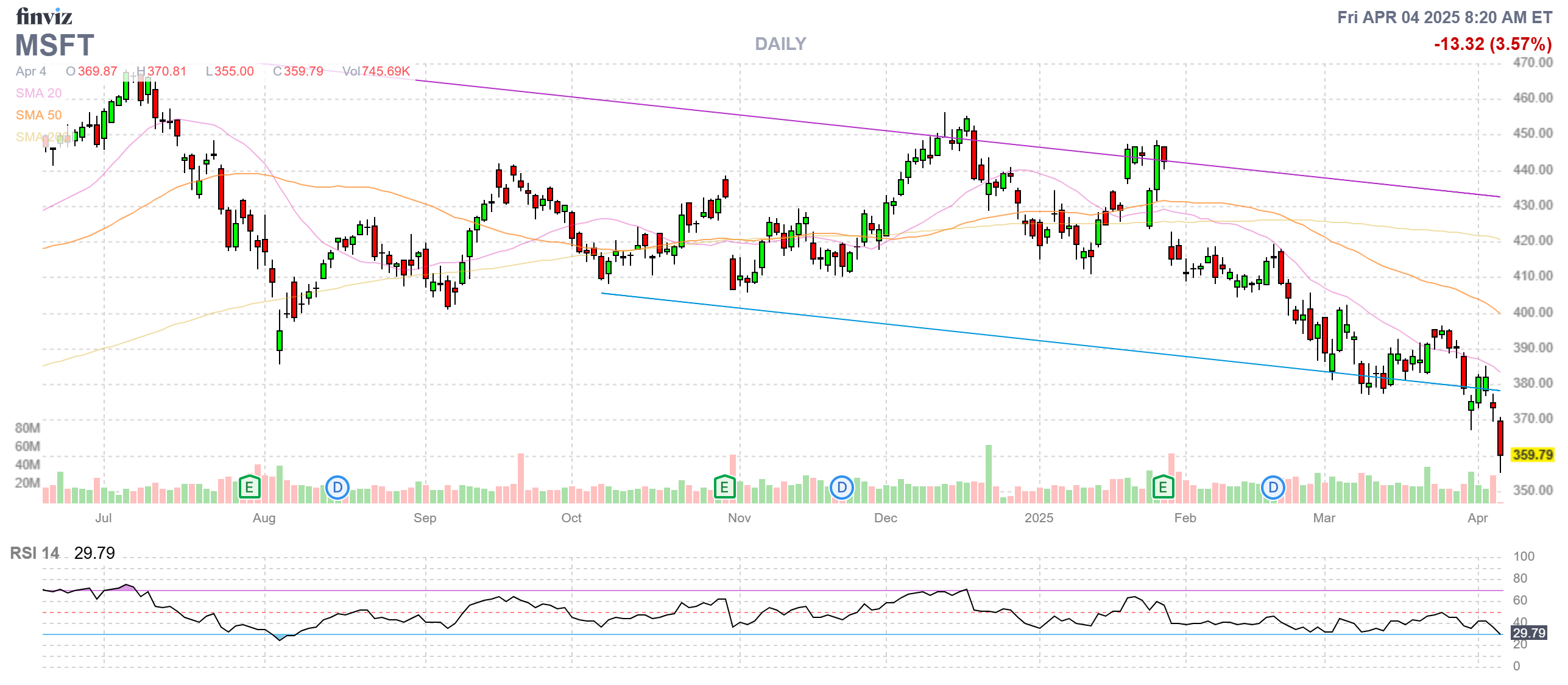This screenshot has width=1568, height=685.
Task: Click the Apr 4 date label in the legend
Action: point(31,71)
